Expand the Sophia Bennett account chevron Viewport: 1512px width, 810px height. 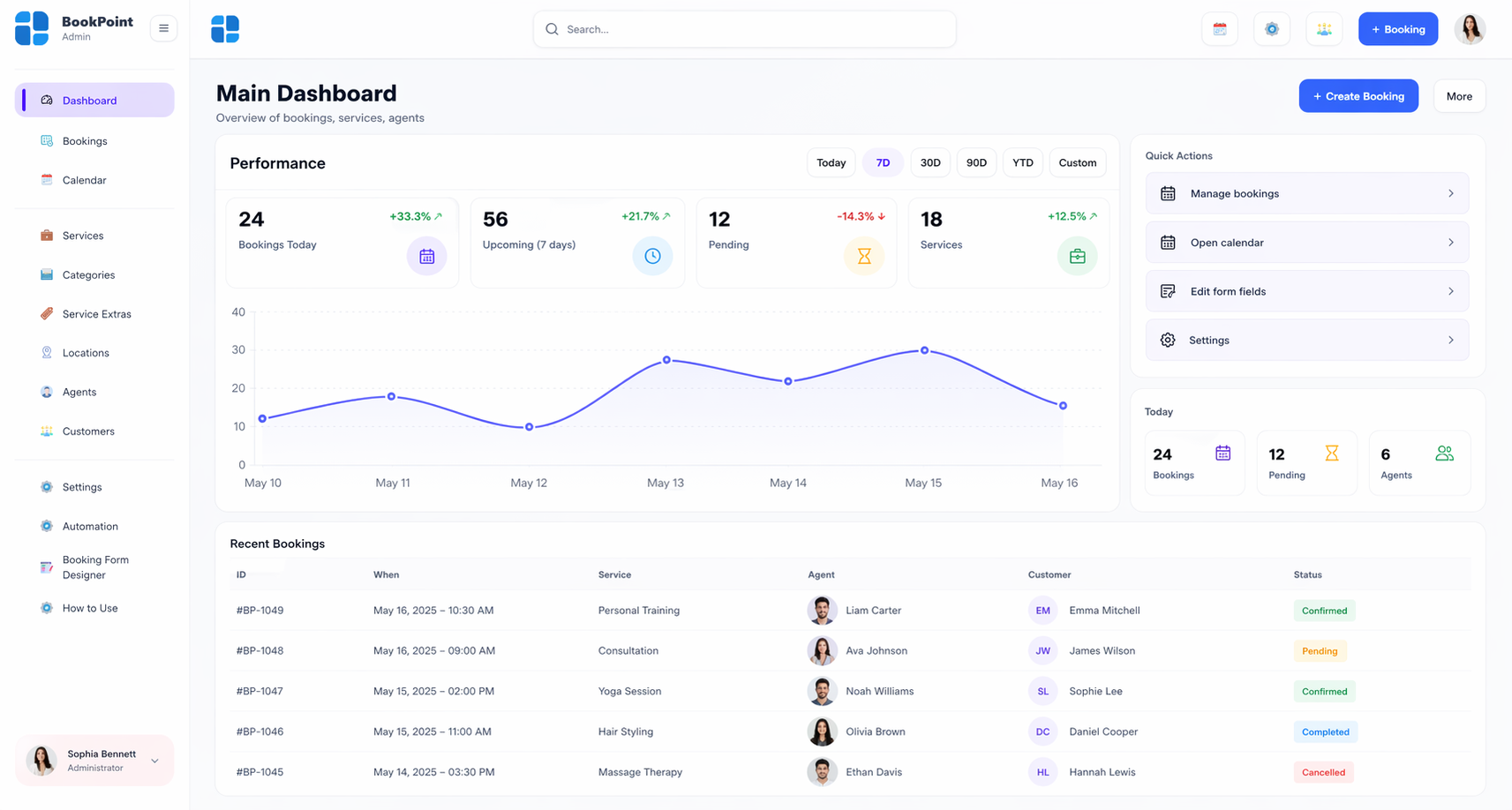(155, 761)
